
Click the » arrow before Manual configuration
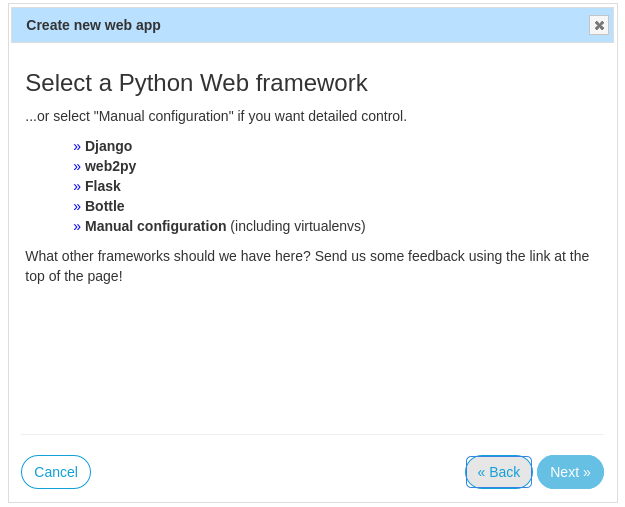tap(77, 226)
